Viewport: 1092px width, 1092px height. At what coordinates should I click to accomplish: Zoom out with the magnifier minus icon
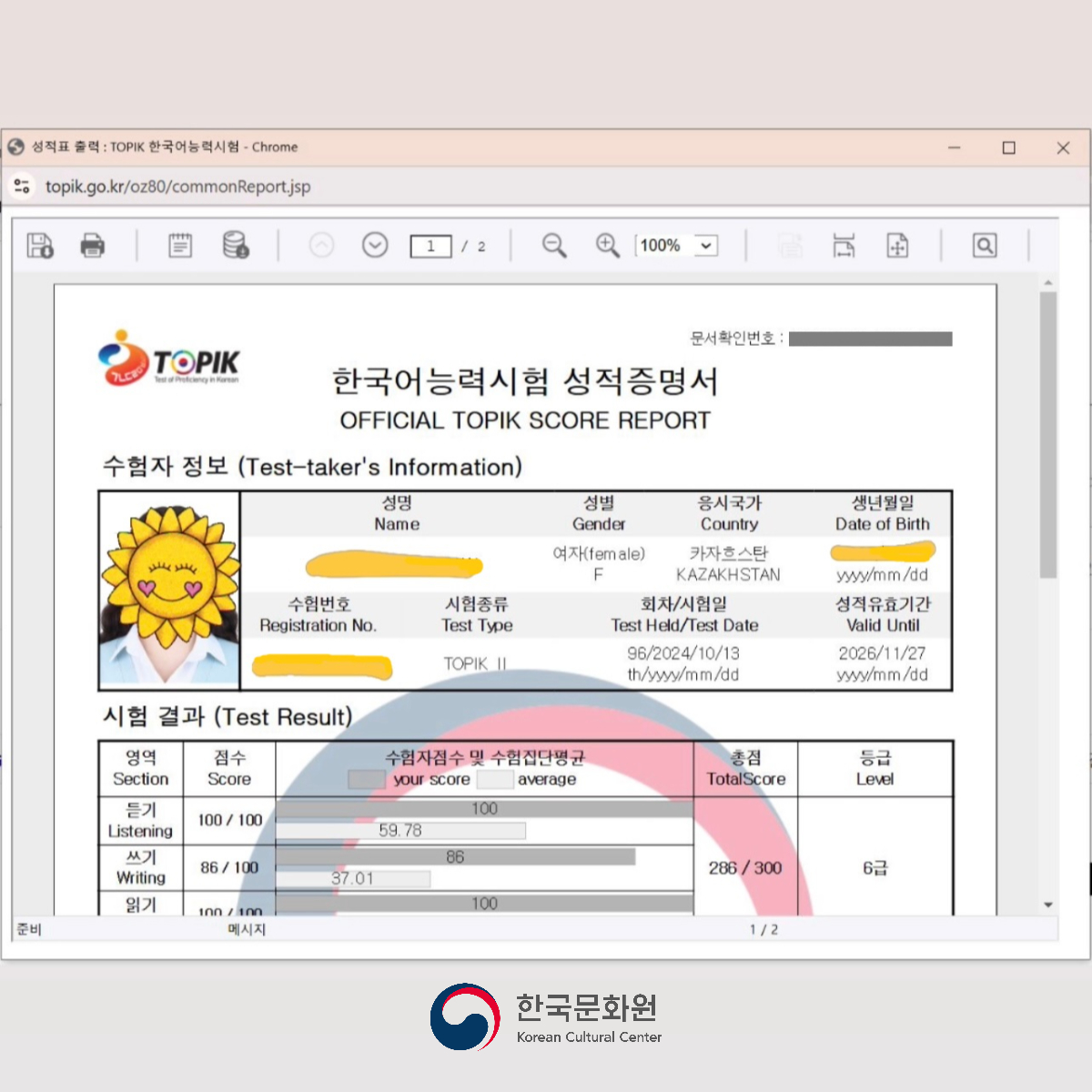(554, 246)
